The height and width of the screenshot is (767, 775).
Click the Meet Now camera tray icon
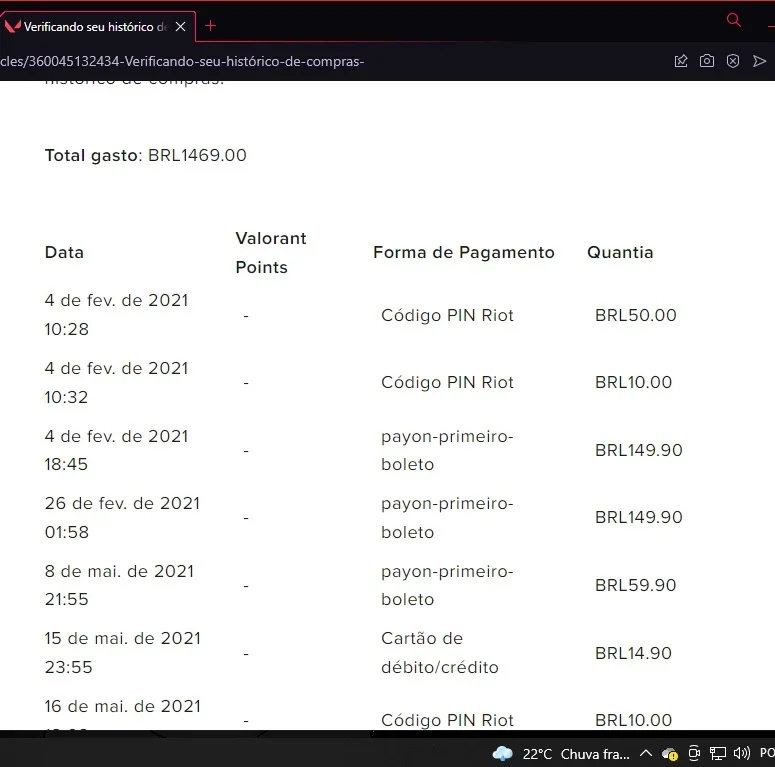click(694, 754)
